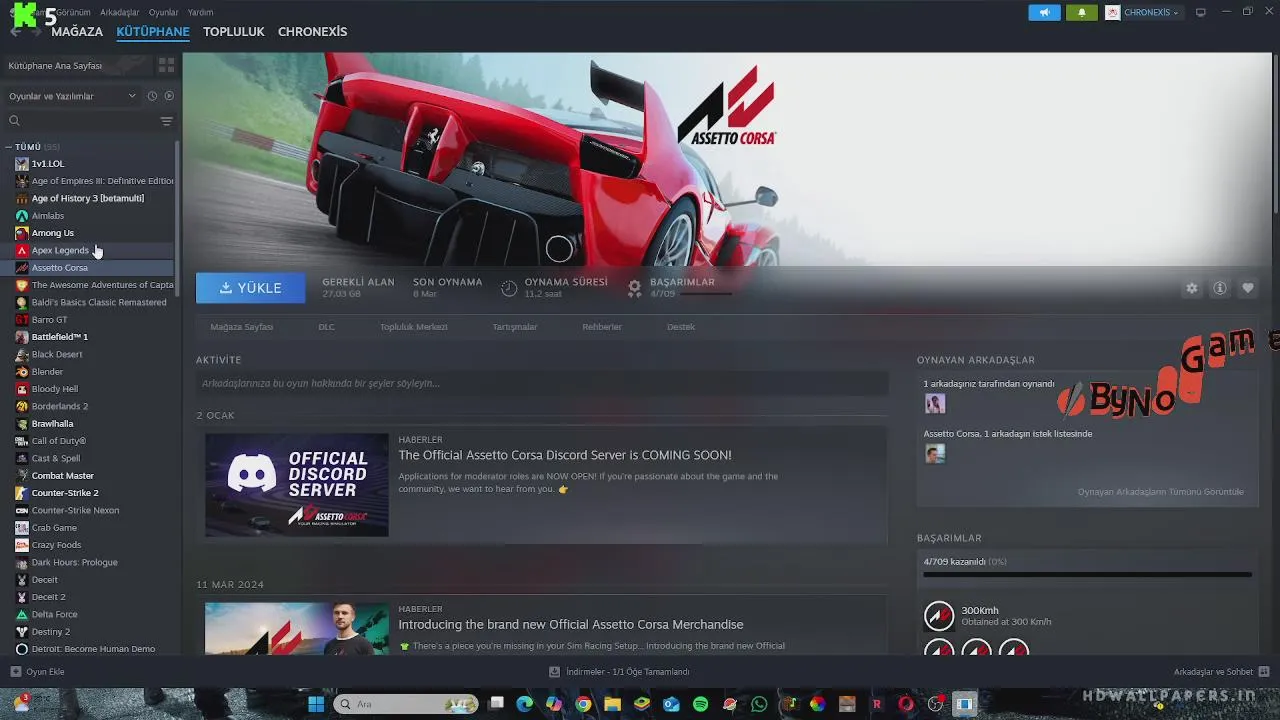Click the blue YÜKLE install button
The width and height of the screenshot is (1280, 720).
click(x=250, y=288)
